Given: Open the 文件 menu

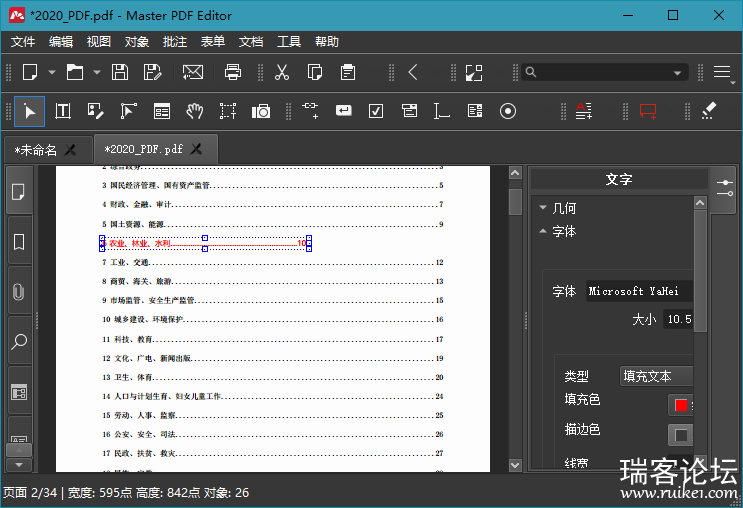Looking at the screenshot, I should click(23, 42).
